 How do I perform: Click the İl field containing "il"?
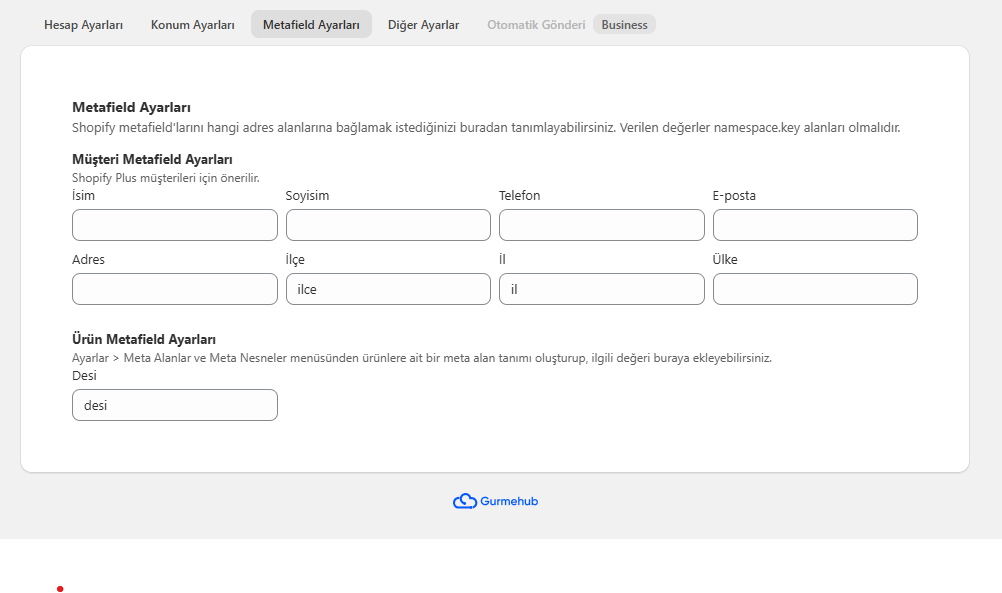click(601, 289)
